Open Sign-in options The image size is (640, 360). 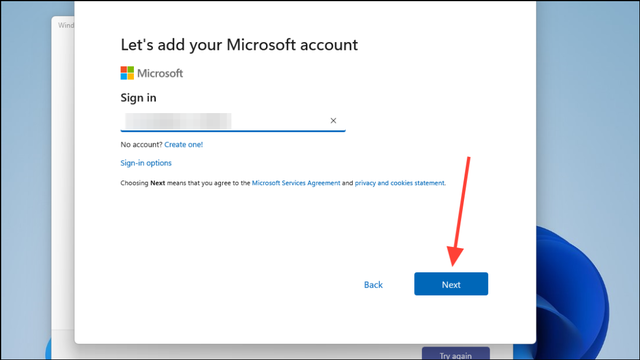[x=146, y=163]
